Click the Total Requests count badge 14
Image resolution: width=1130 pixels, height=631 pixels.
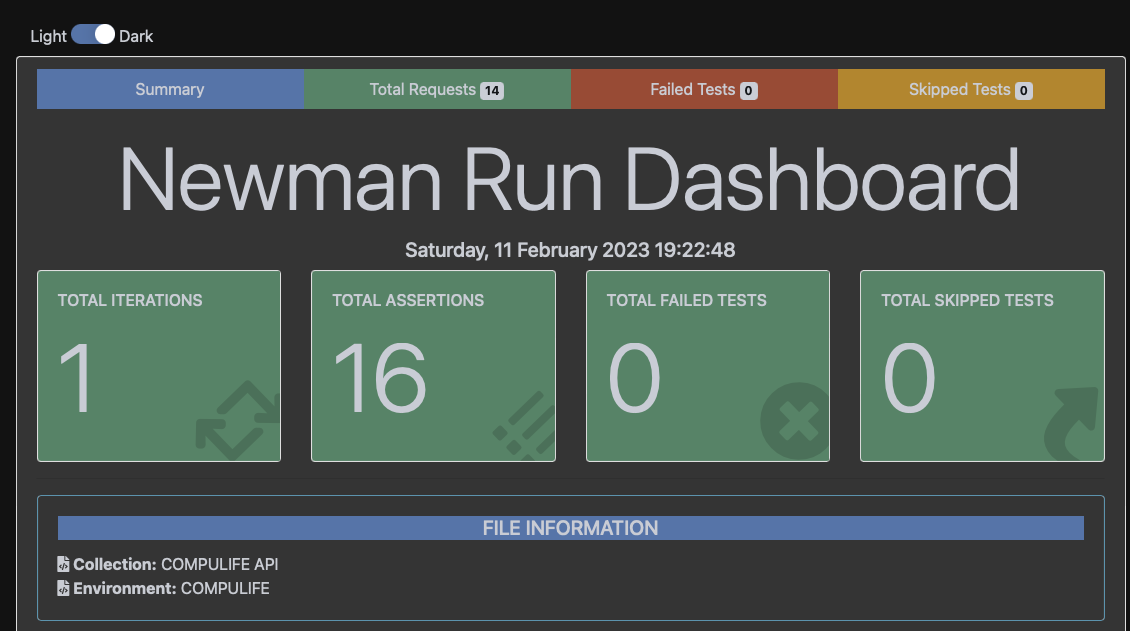[x=492, y=91]
